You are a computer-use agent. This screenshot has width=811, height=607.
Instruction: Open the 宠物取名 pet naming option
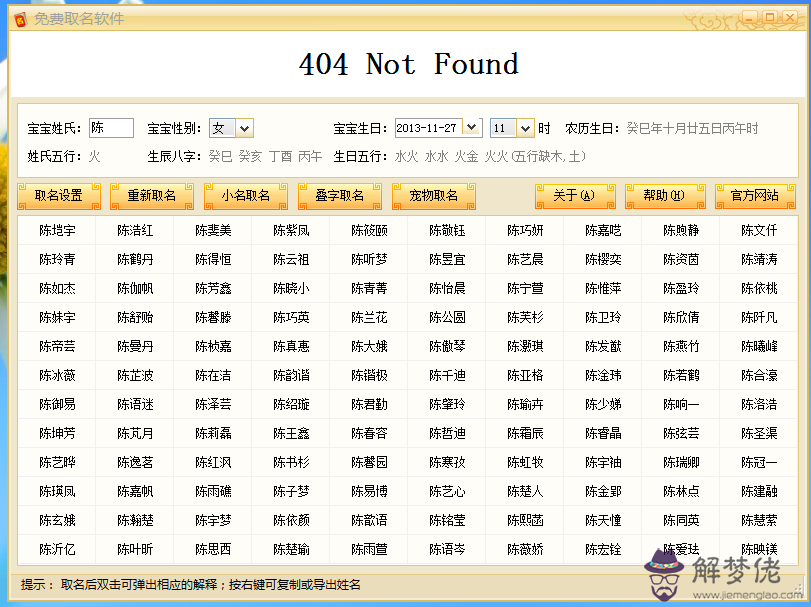click(433, 196)
